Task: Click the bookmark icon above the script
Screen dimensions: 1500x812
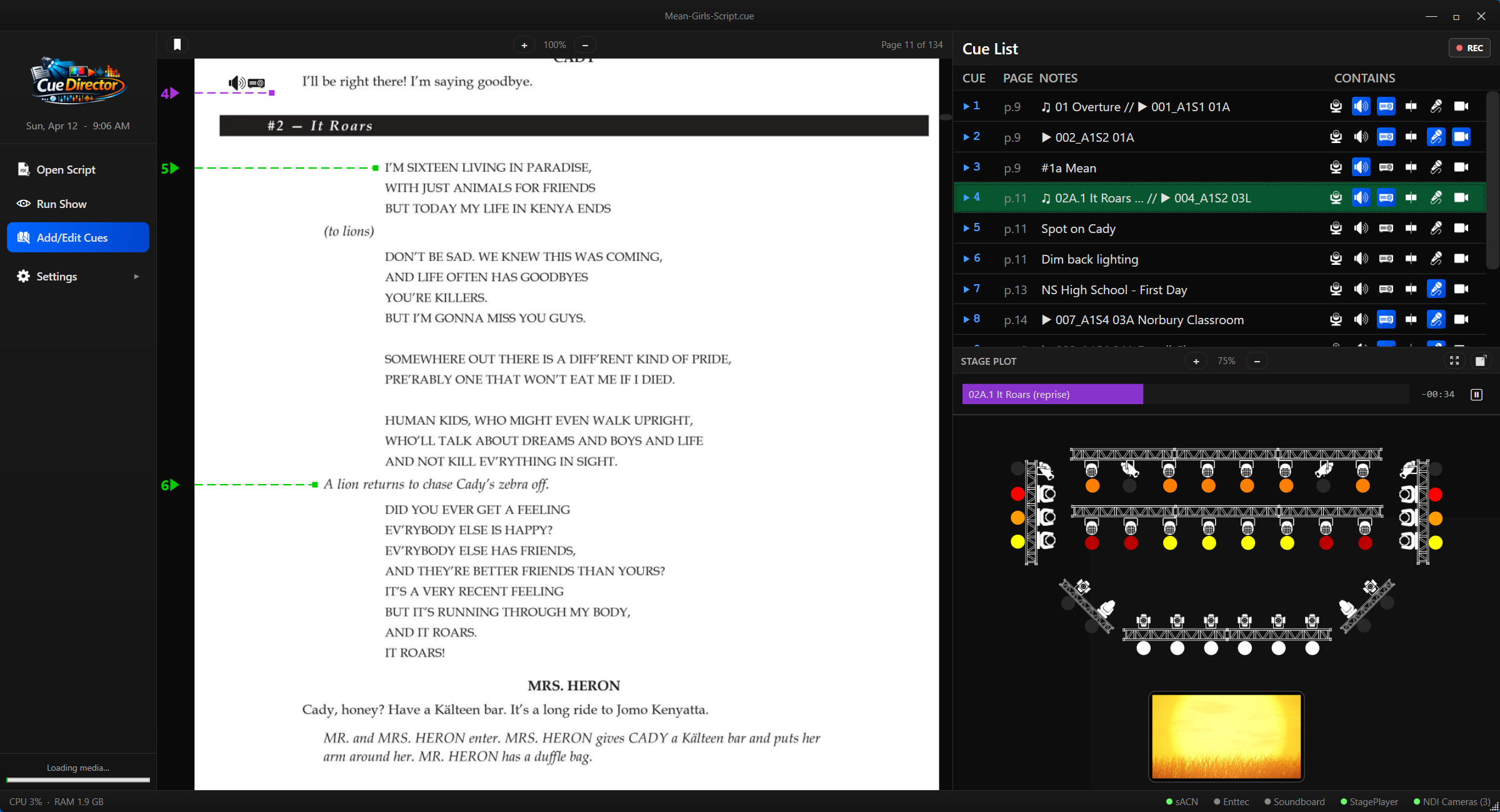Action: [x=177, y=44]
